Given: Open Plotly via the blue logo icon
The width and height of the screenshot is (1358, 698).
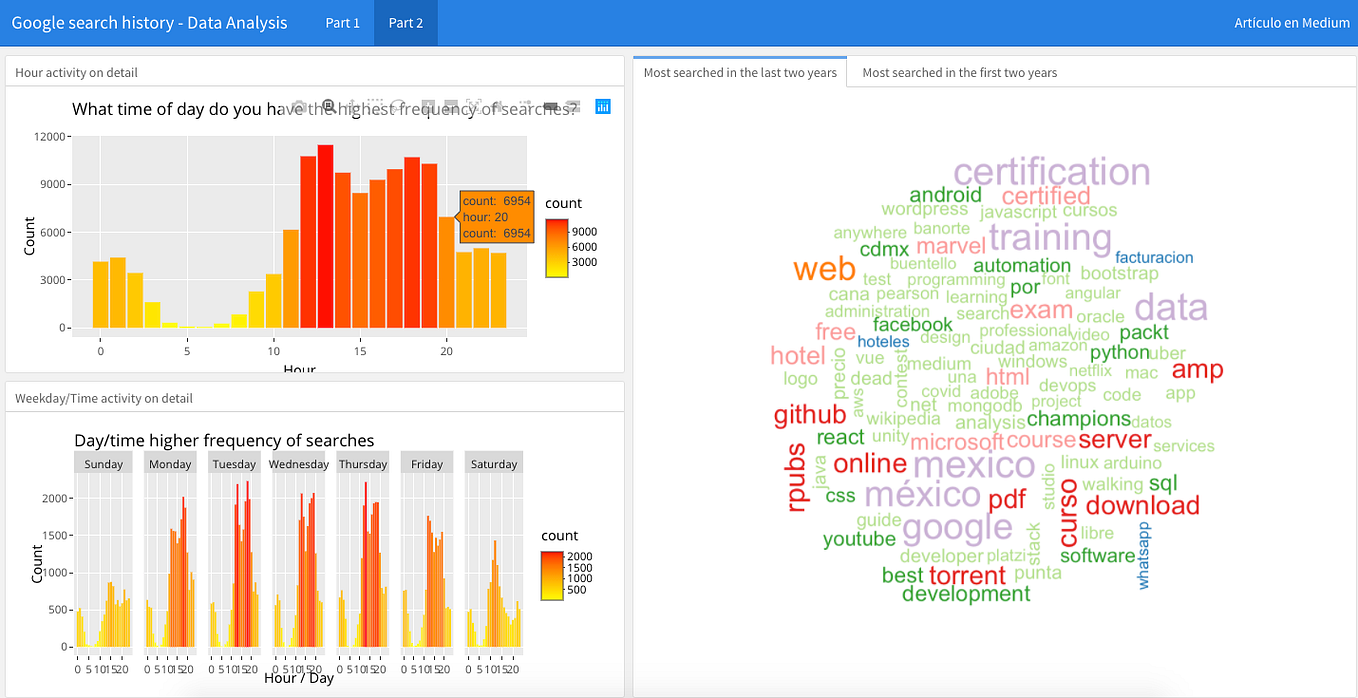Looking at the screenshot, I should click(603, 106).
